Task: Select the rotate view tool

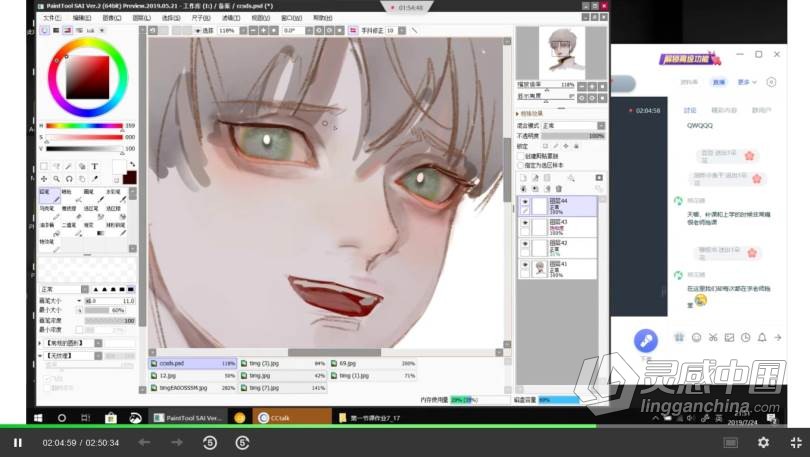Action: (x=69, y=179)
